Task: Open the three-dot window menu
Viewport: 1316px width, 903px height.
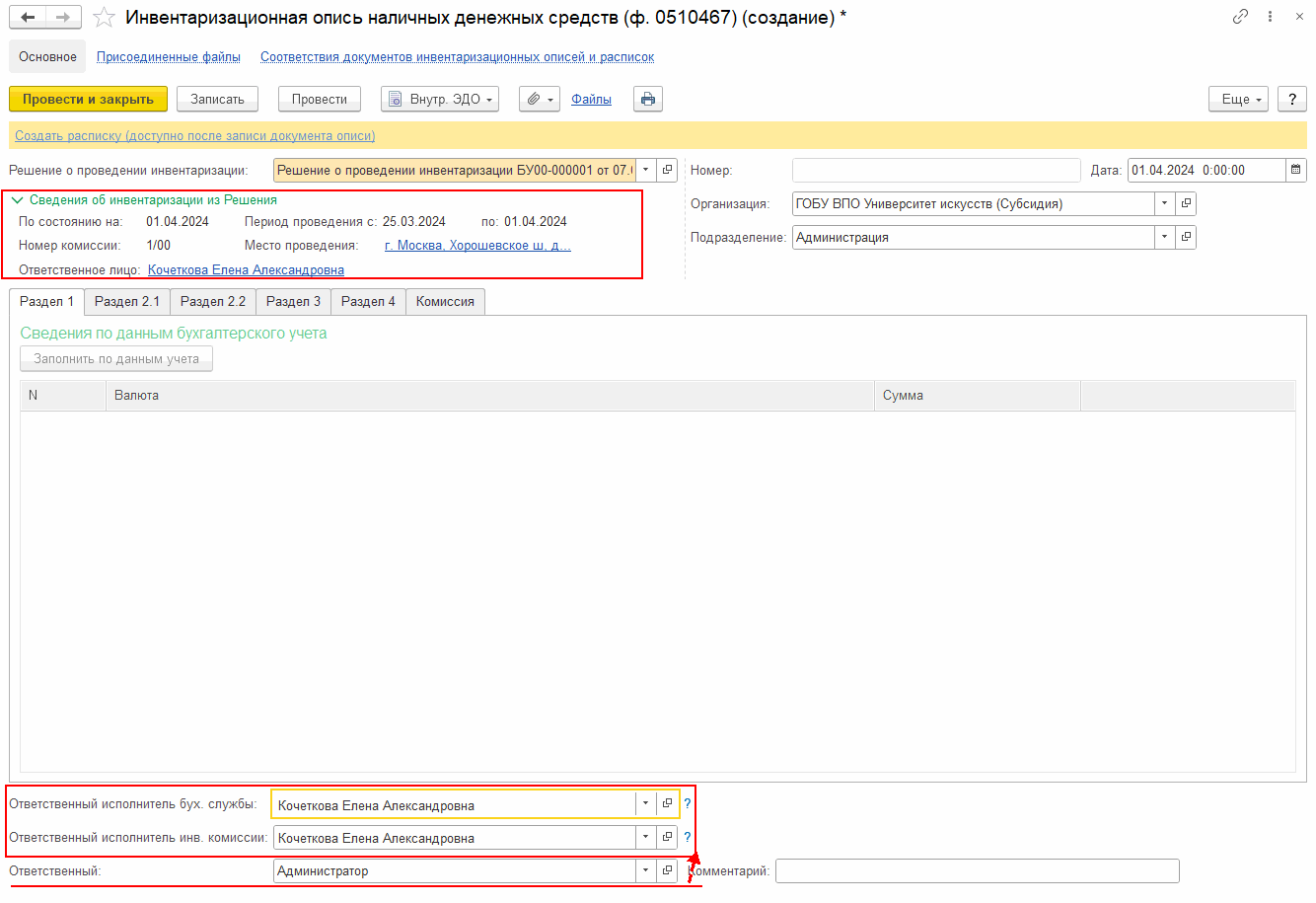Action: pos(1270,17)
